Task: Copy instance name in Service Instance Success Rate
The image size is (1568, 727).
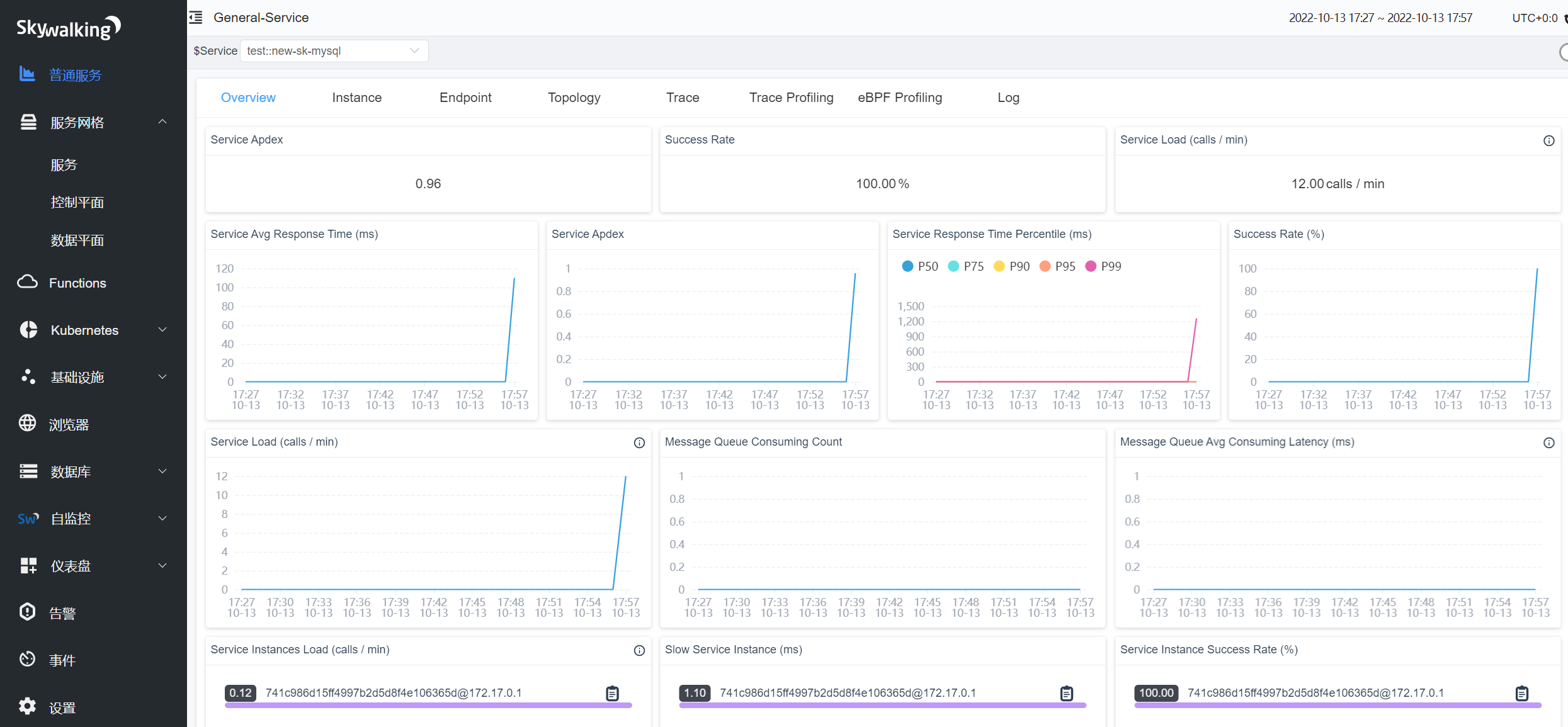Action: coord(1522,693)
